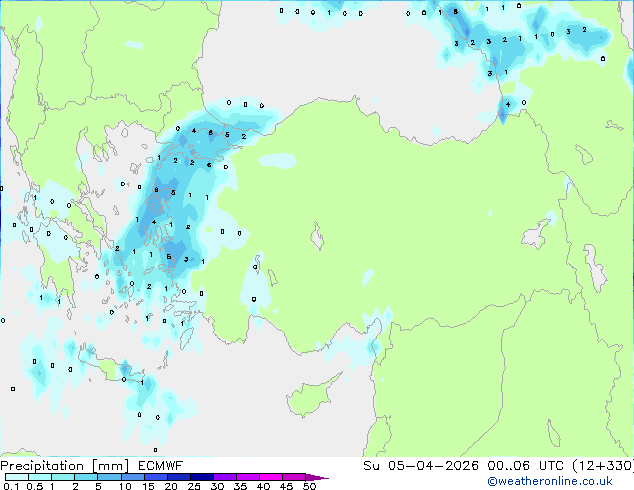The width and height of the screenshot is (634, 490).
Task: Select the 2–5 mm legend color box
Action: point(86,477)
